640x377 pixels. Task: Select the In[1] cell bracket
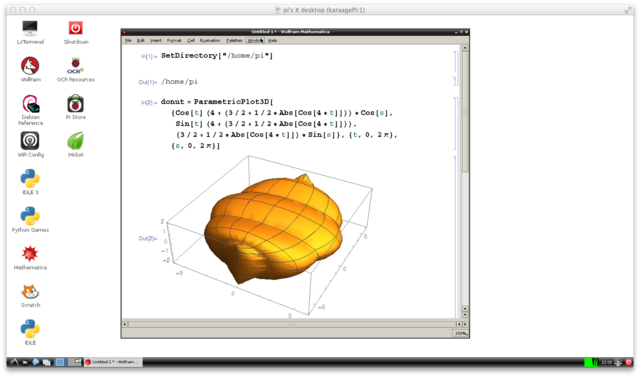(x=455, y=60)
